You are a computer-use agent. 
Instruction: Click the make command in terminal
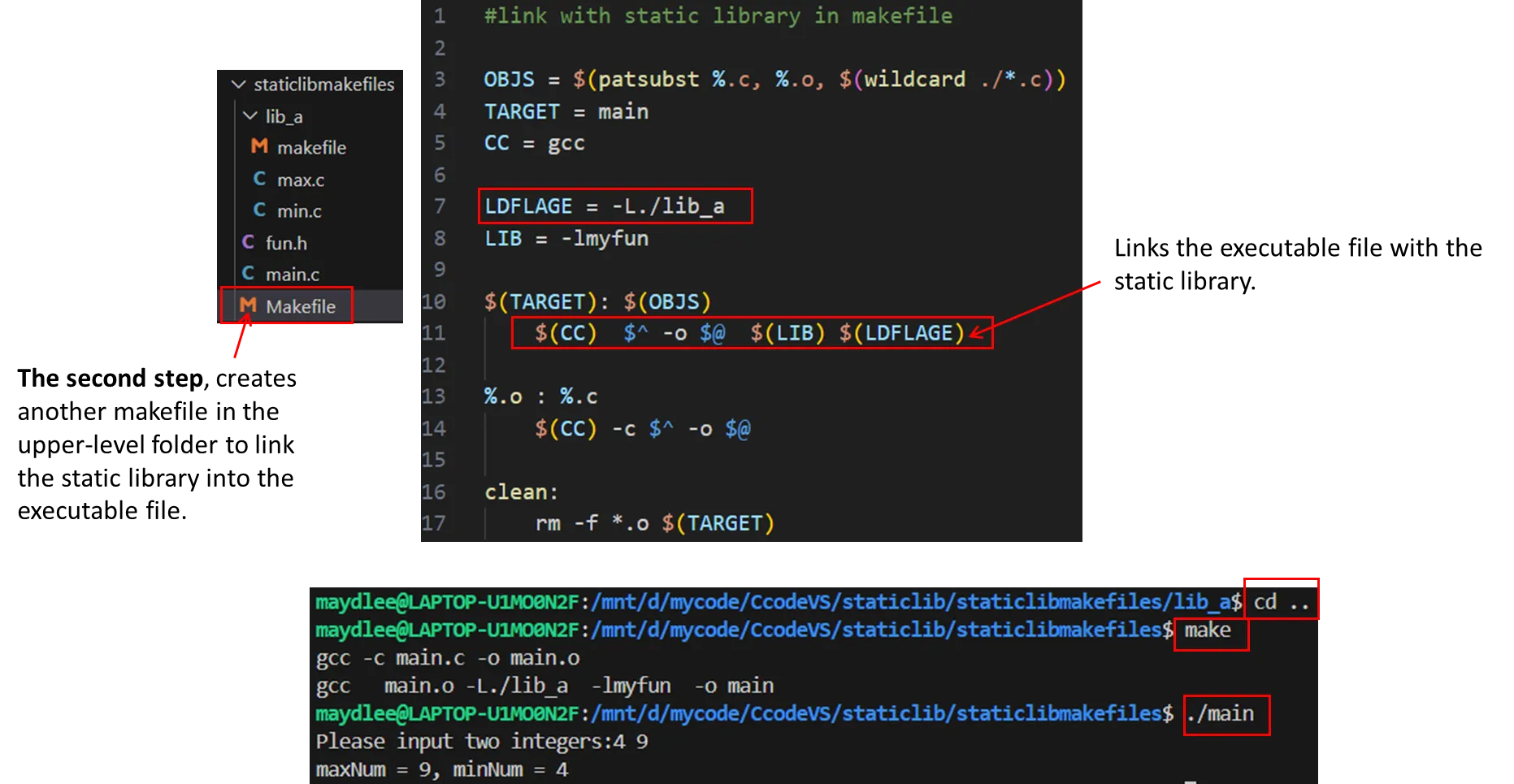click(x=1208, y=630)
